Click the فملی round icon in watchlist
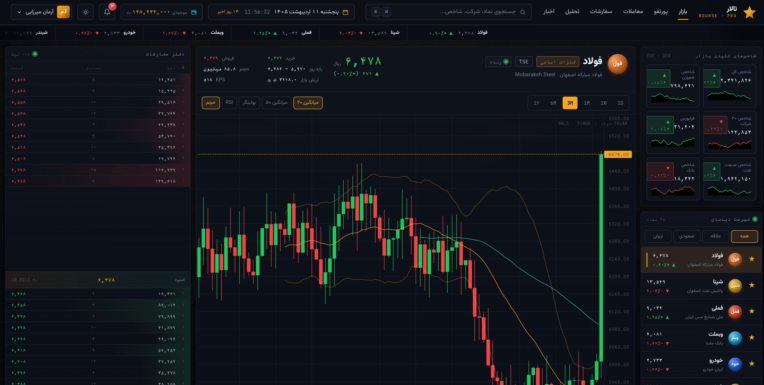This screenshot has height=385, width=764. (735, 312)
